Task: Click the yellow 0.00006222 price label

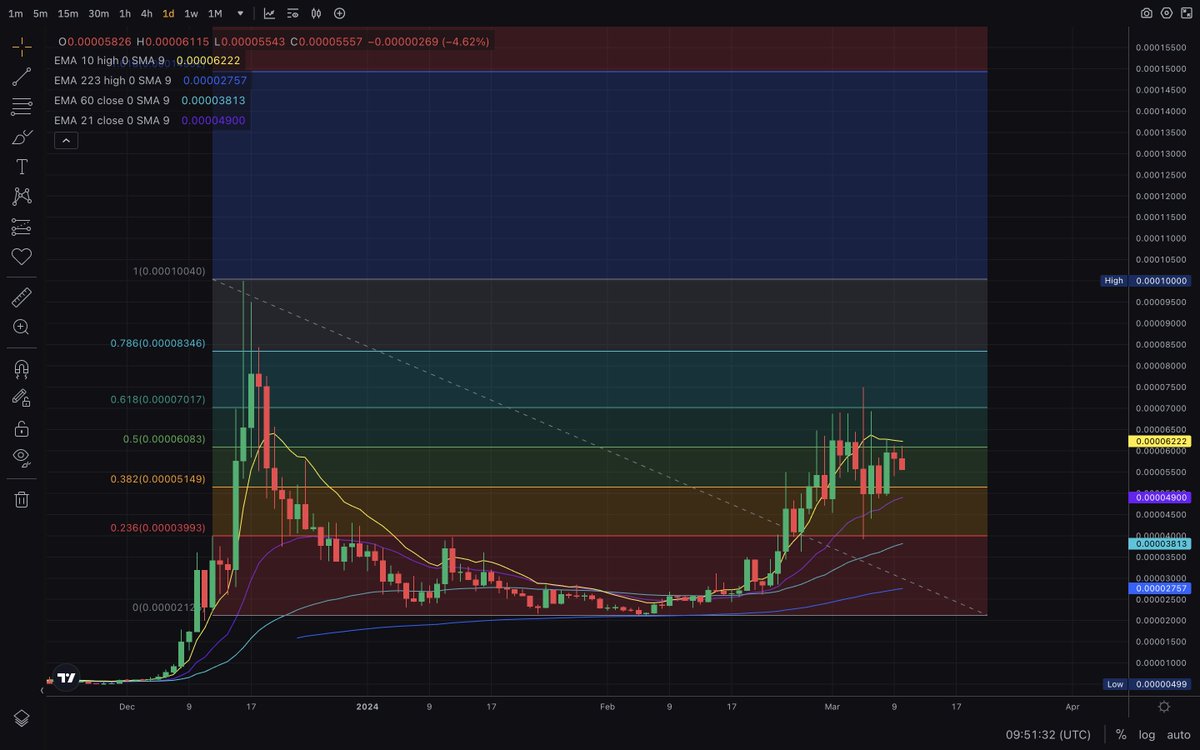Action: pyautogui.click(x=1158, y=441)
